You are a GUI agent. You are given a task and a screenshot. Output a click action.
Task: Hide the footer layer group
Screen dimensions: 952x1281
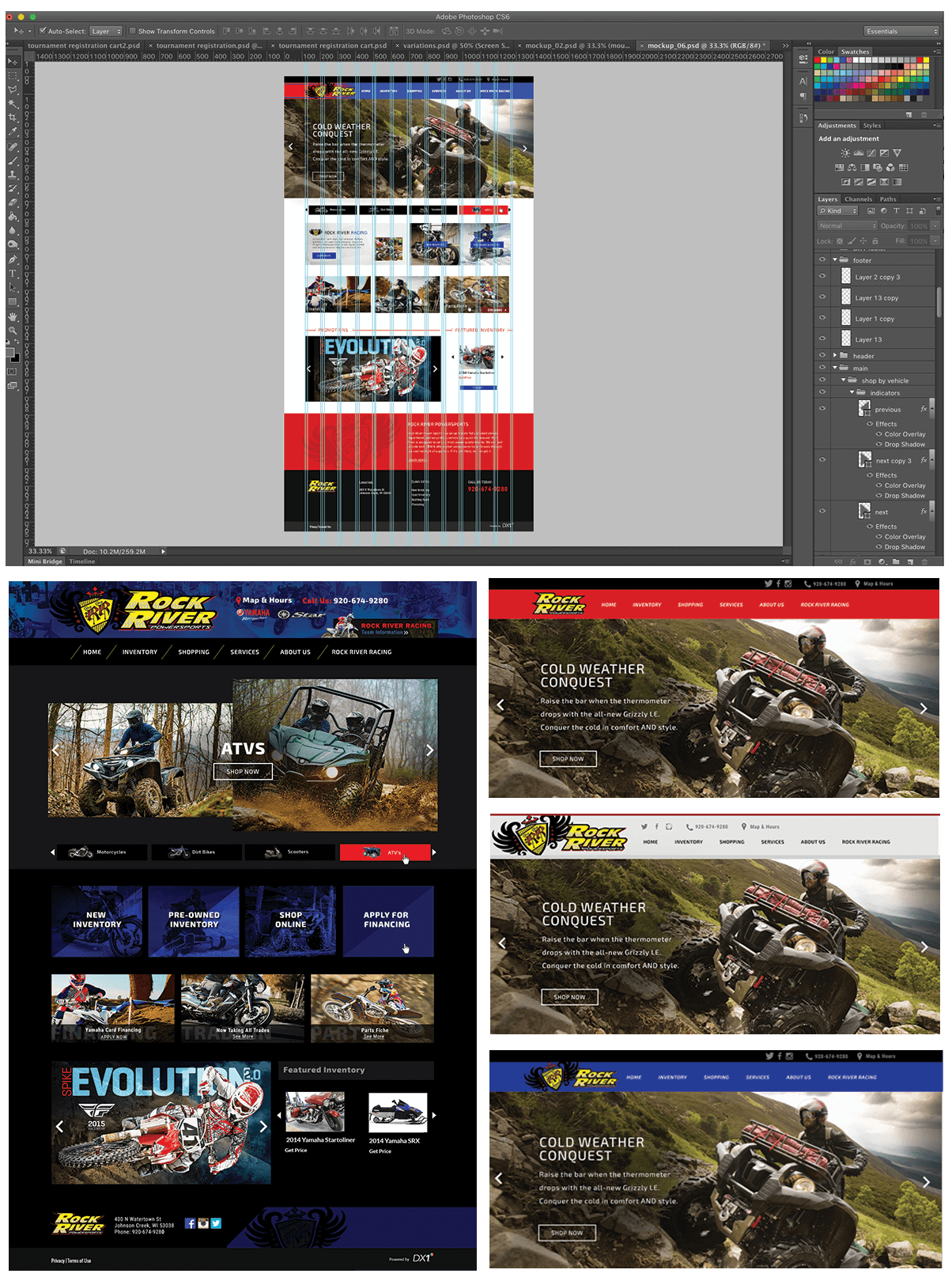coord(822,259)
